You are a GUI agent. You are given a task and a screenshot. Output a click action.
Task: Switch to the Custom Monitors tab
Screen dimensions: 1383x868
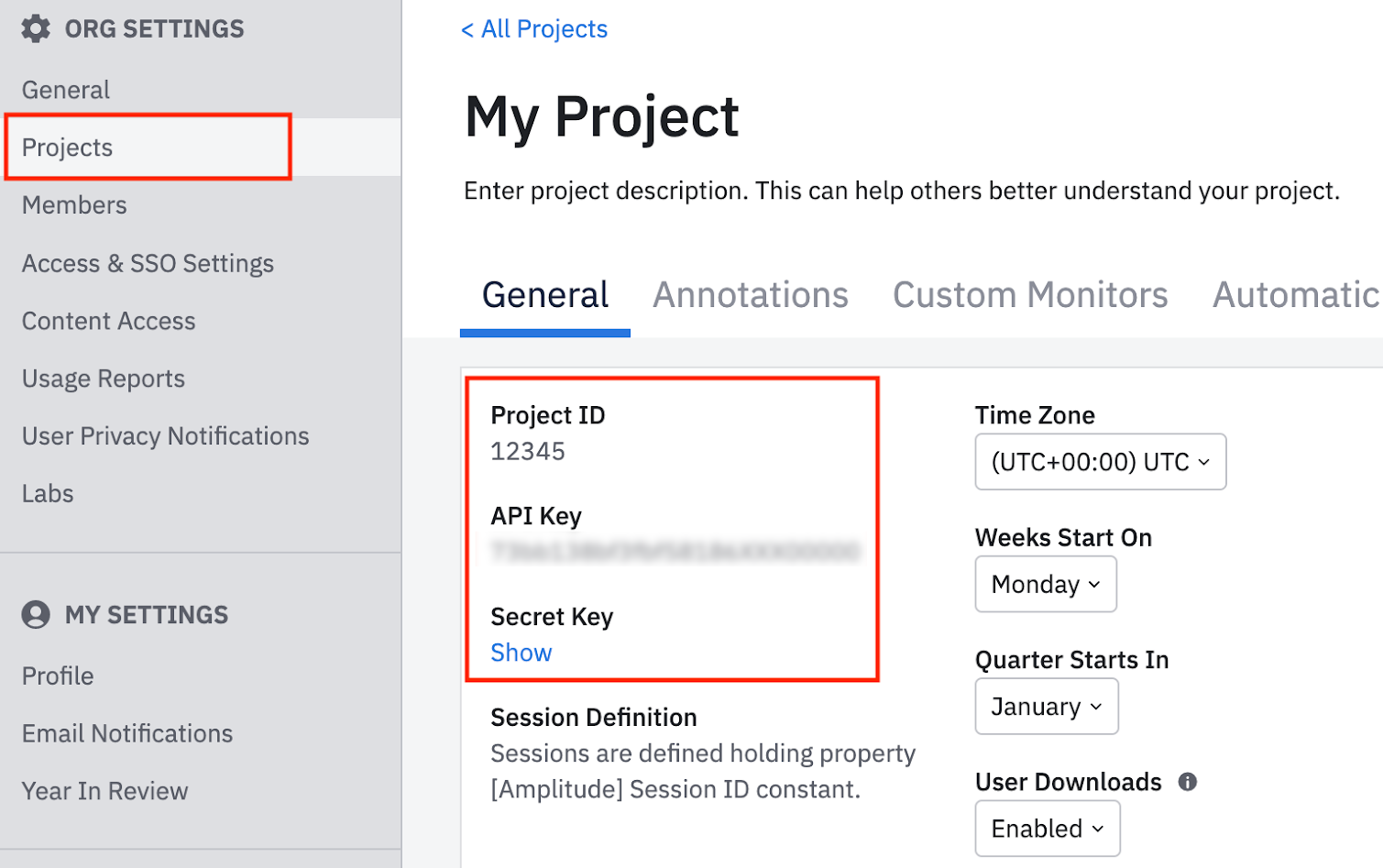(x=1029, y=295)
